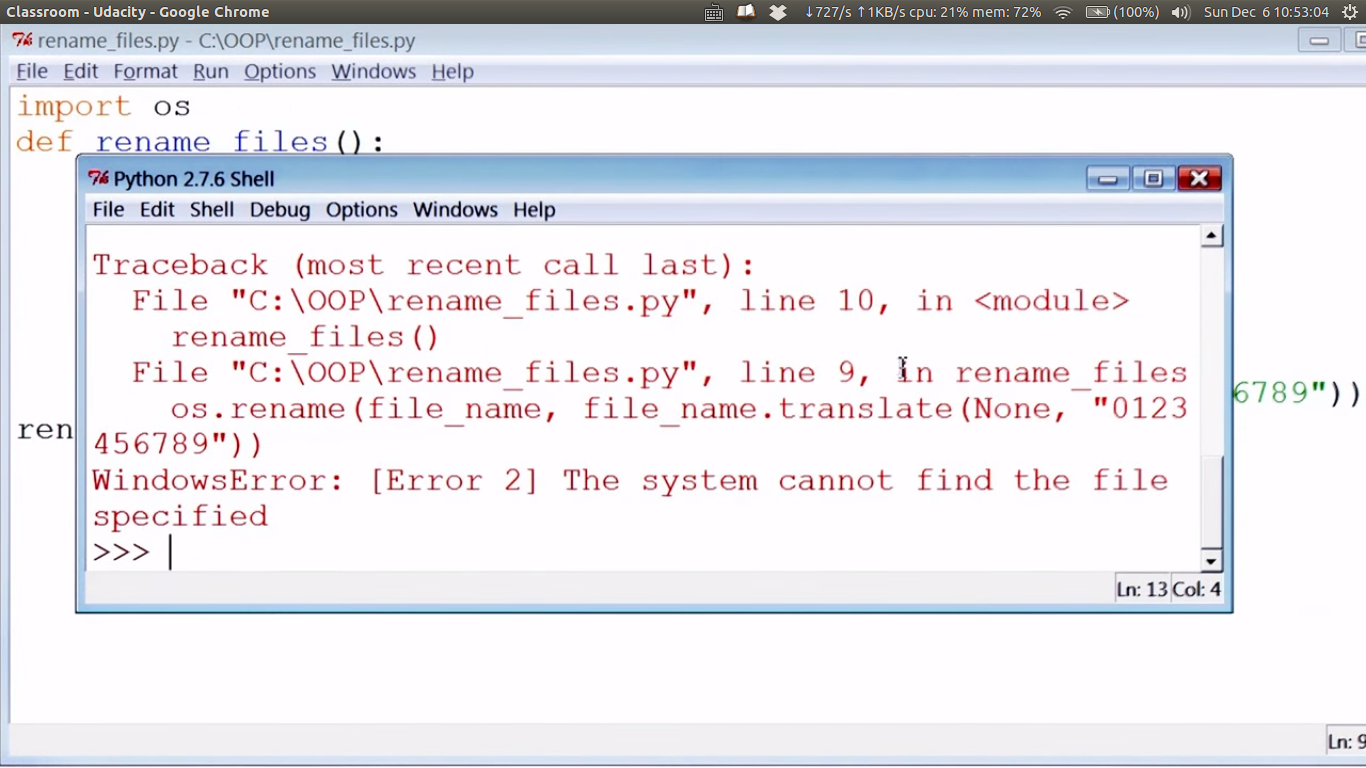Viewport: 1366px width, 768px height.
Task: Open Debug menu in Python Shell
Action: (280, 210)
